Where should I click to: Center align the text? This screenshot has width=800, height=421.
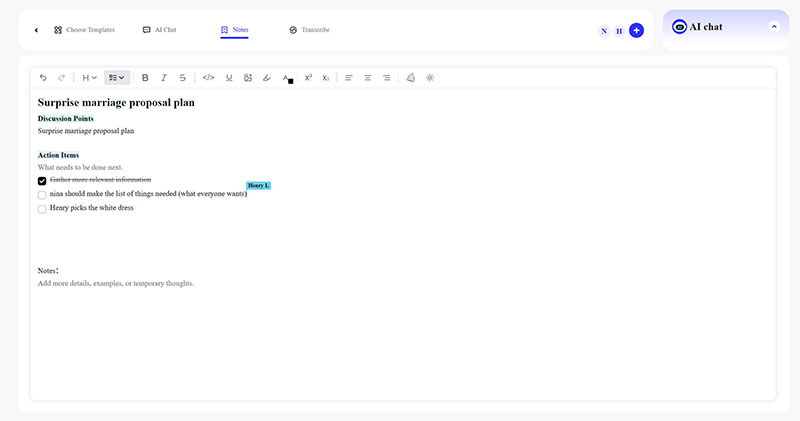[368, 77]
